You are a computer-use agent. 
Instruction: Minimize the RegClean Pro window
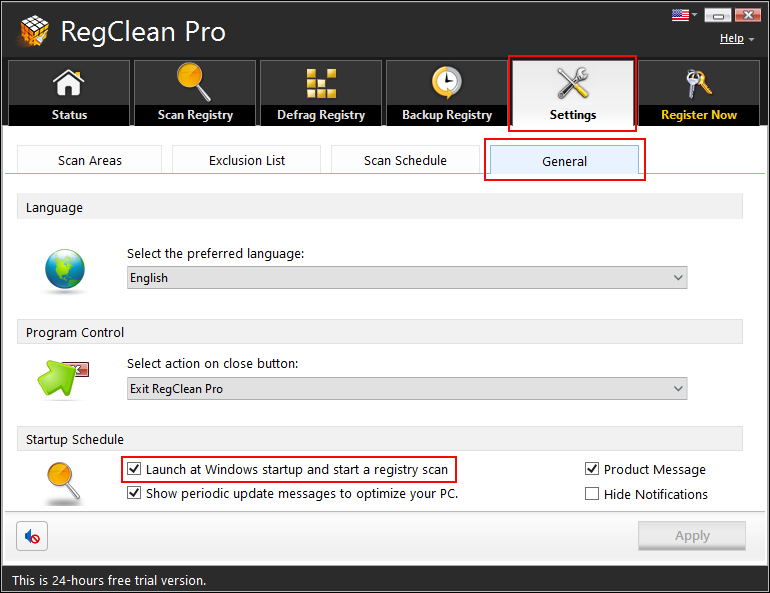(x=717, y=15)
